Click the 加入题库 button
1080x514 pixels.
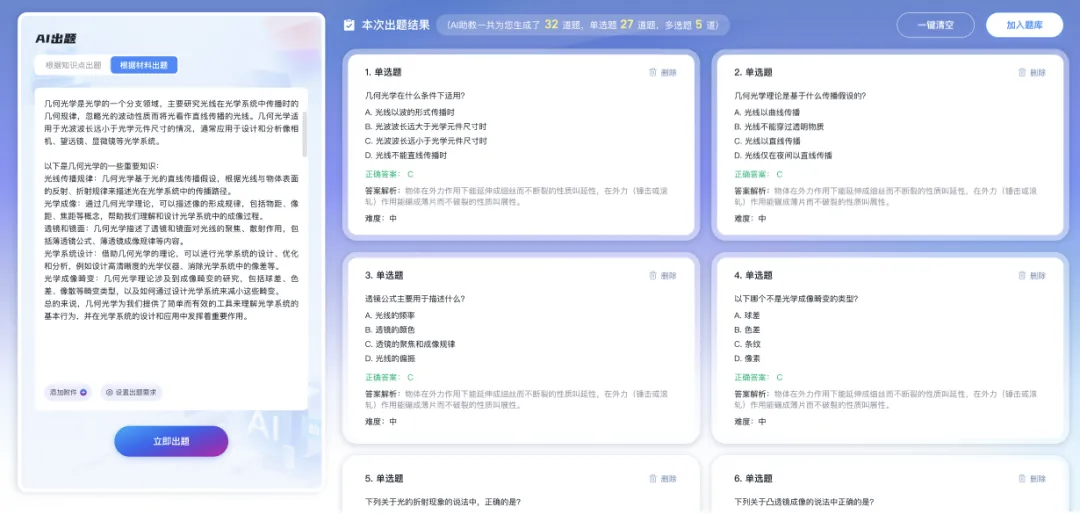(1024, 25)
